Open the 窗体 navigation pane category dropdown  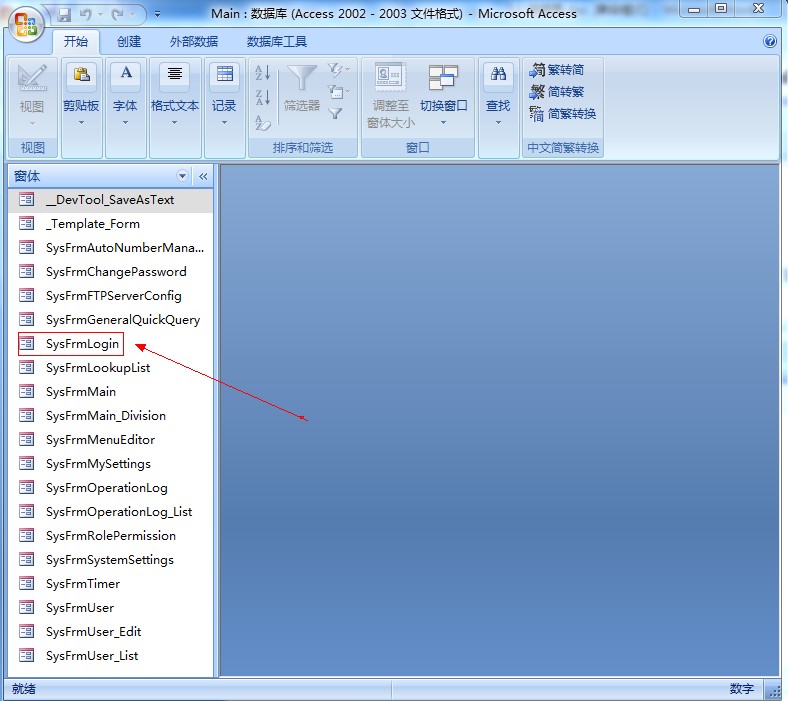[182, 176]
